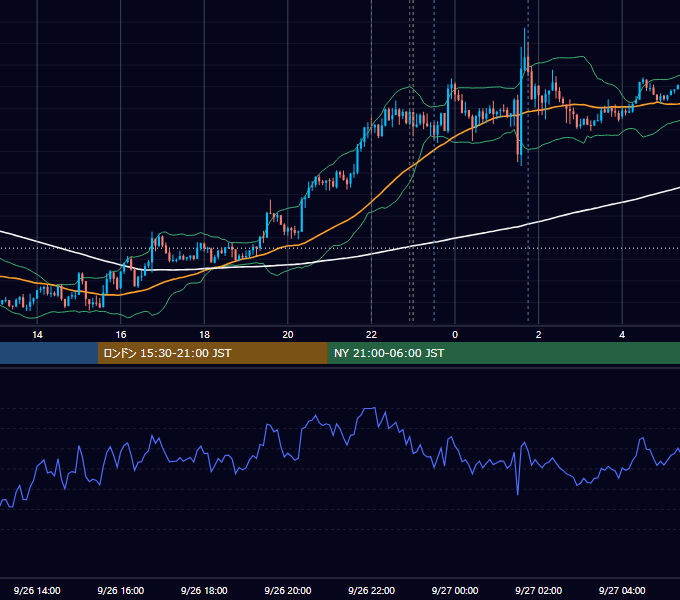The image size is (680, 600).
Task: Click the 9/26 16:00 date label
Action: pos(121,590)
